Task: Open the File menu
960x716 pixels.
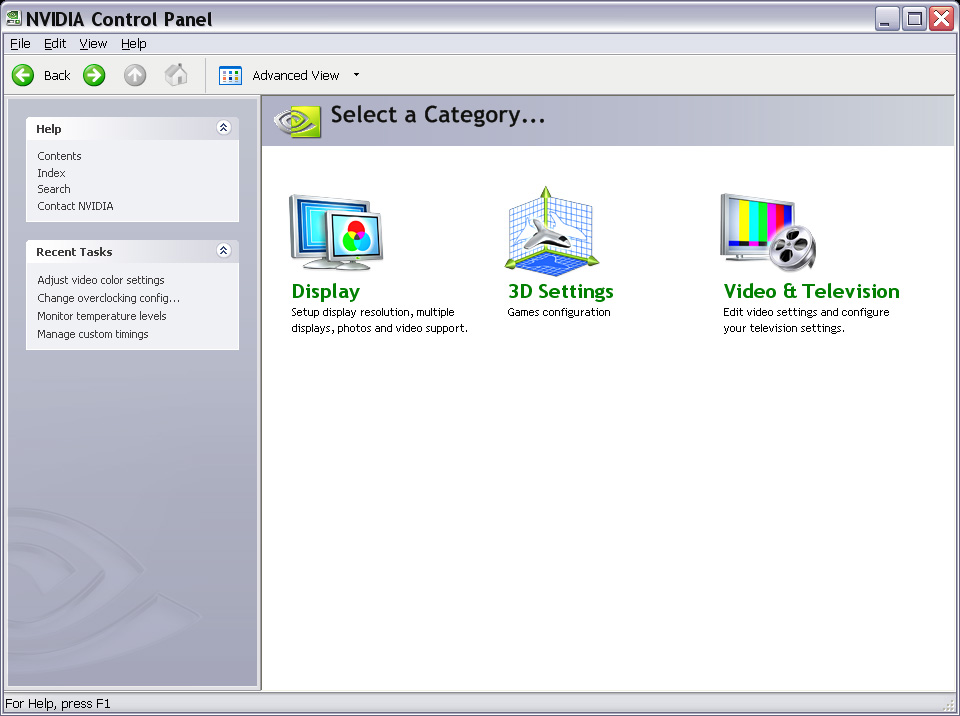Action: [20, 43]
